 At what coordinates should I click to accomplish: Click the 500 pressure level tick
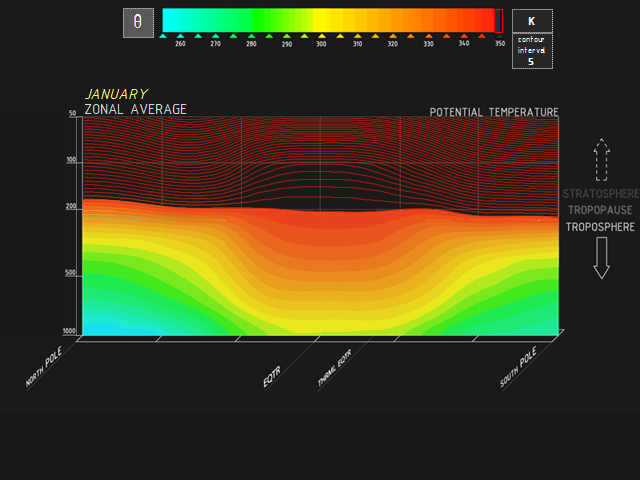pos(71,273)
